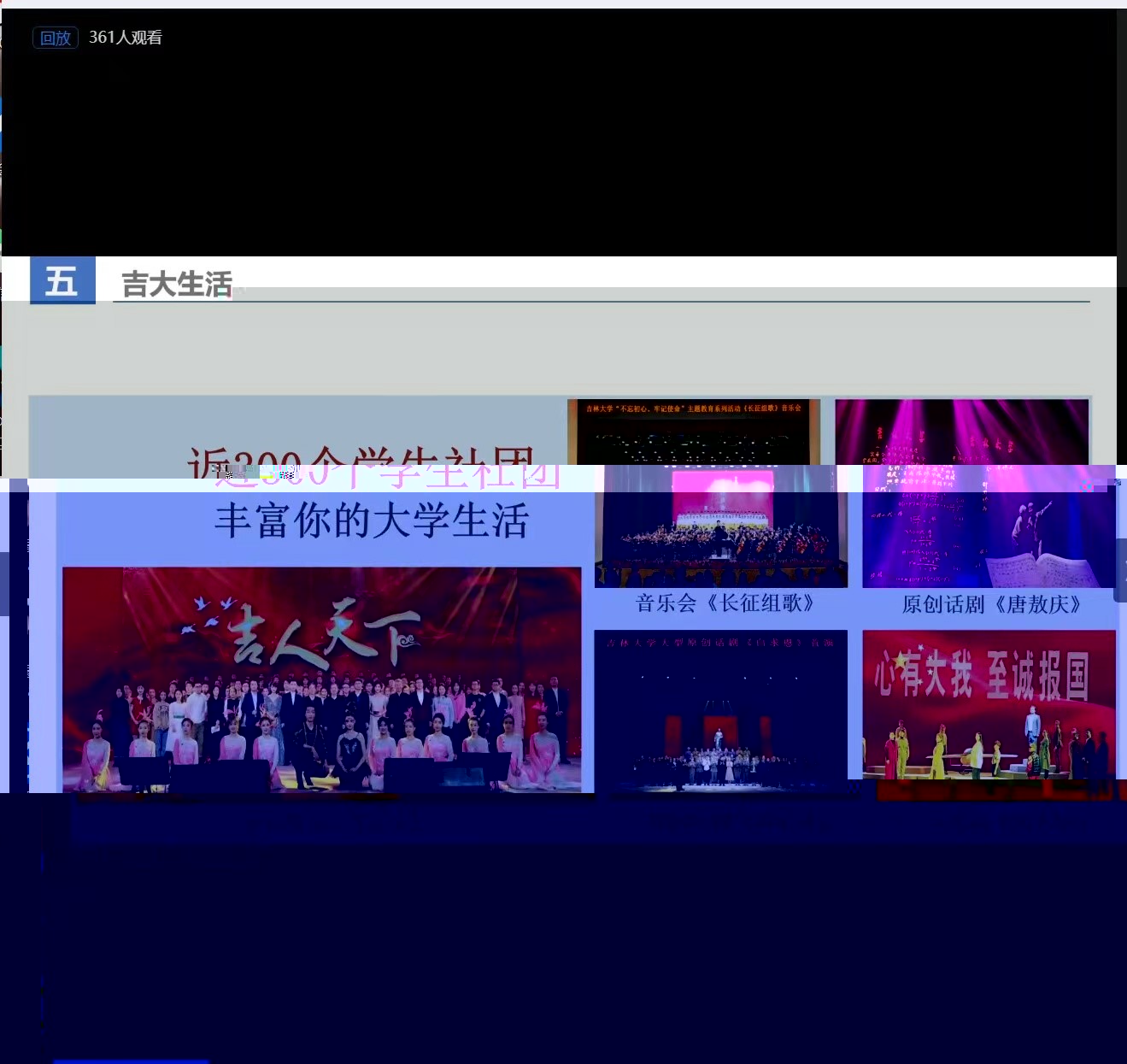Viewport: 1127px width, 1064px height.
Task: Select the 吉大生活 heading text
Action: [177, 285]
